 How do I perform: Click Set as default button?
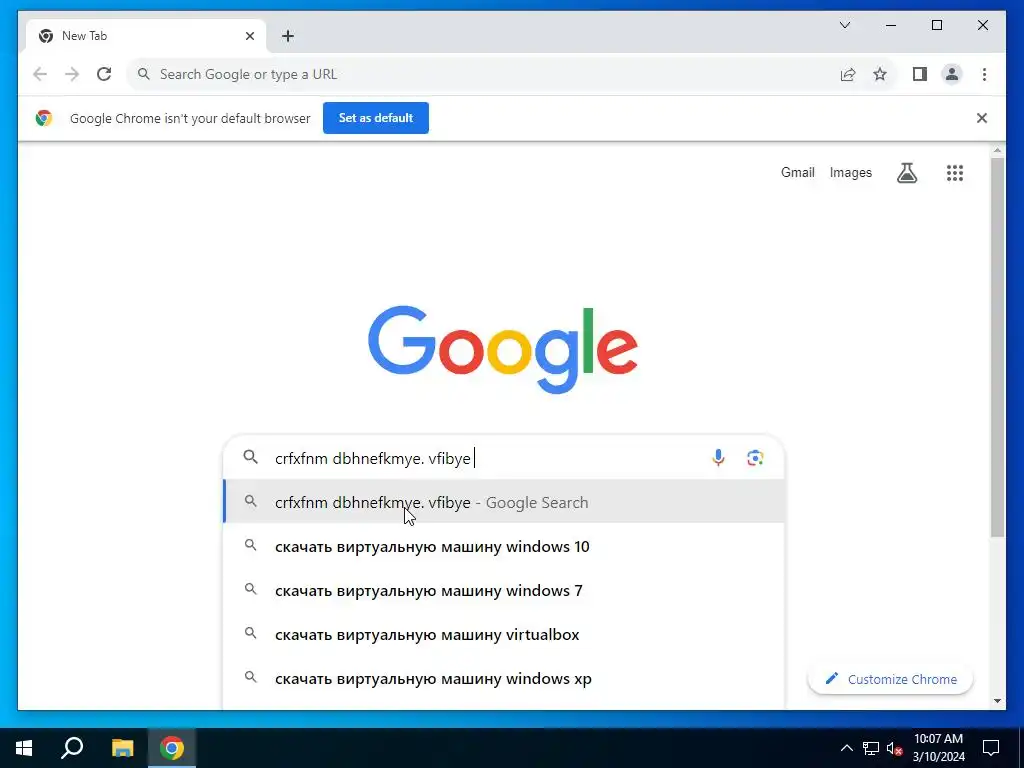click(x=376, y=118)
